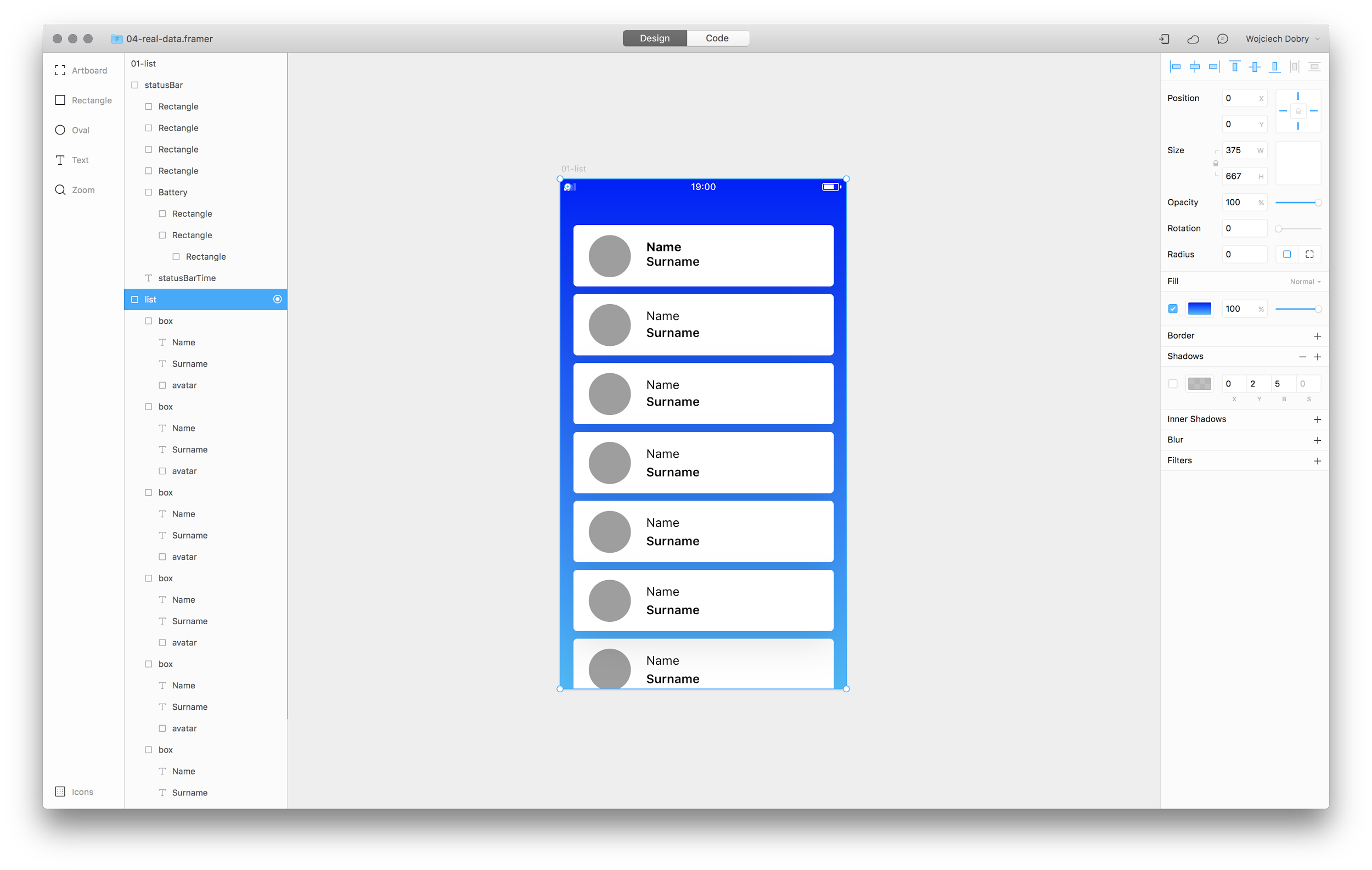Click the Position Y field
The height and width of the screenshot is (870, 1372).
coord(1244,124)
